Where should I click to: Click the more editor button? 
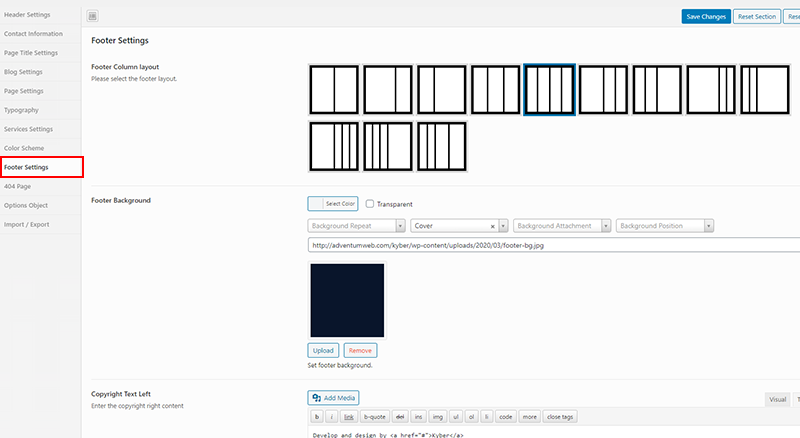(x=530, y=417)
